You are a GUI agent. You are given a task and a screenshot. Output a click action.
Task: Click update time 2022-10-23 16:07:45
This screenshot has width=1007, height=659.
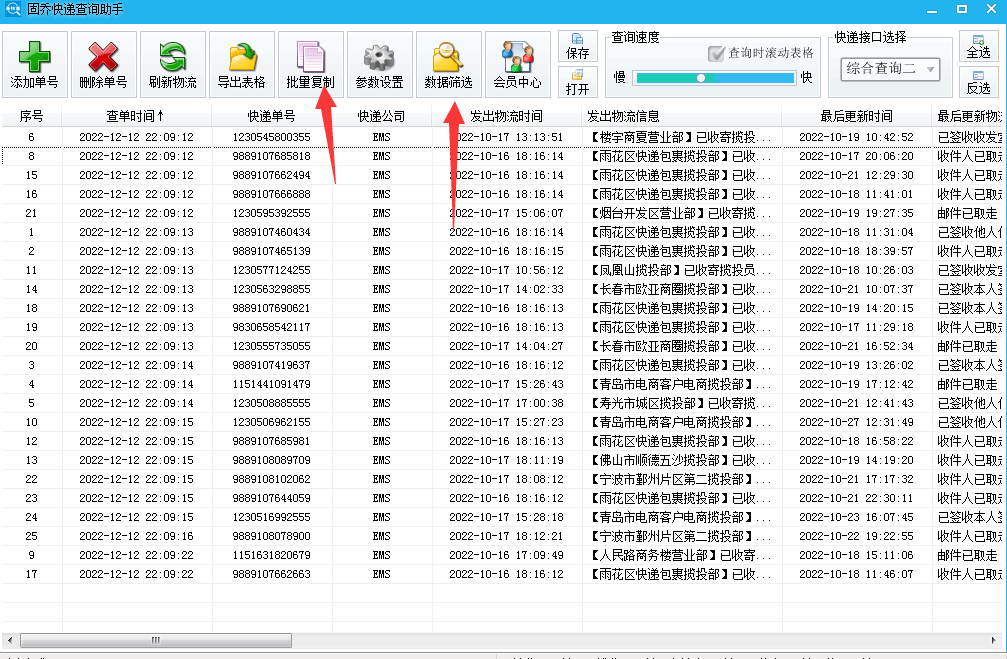[856, 517]
